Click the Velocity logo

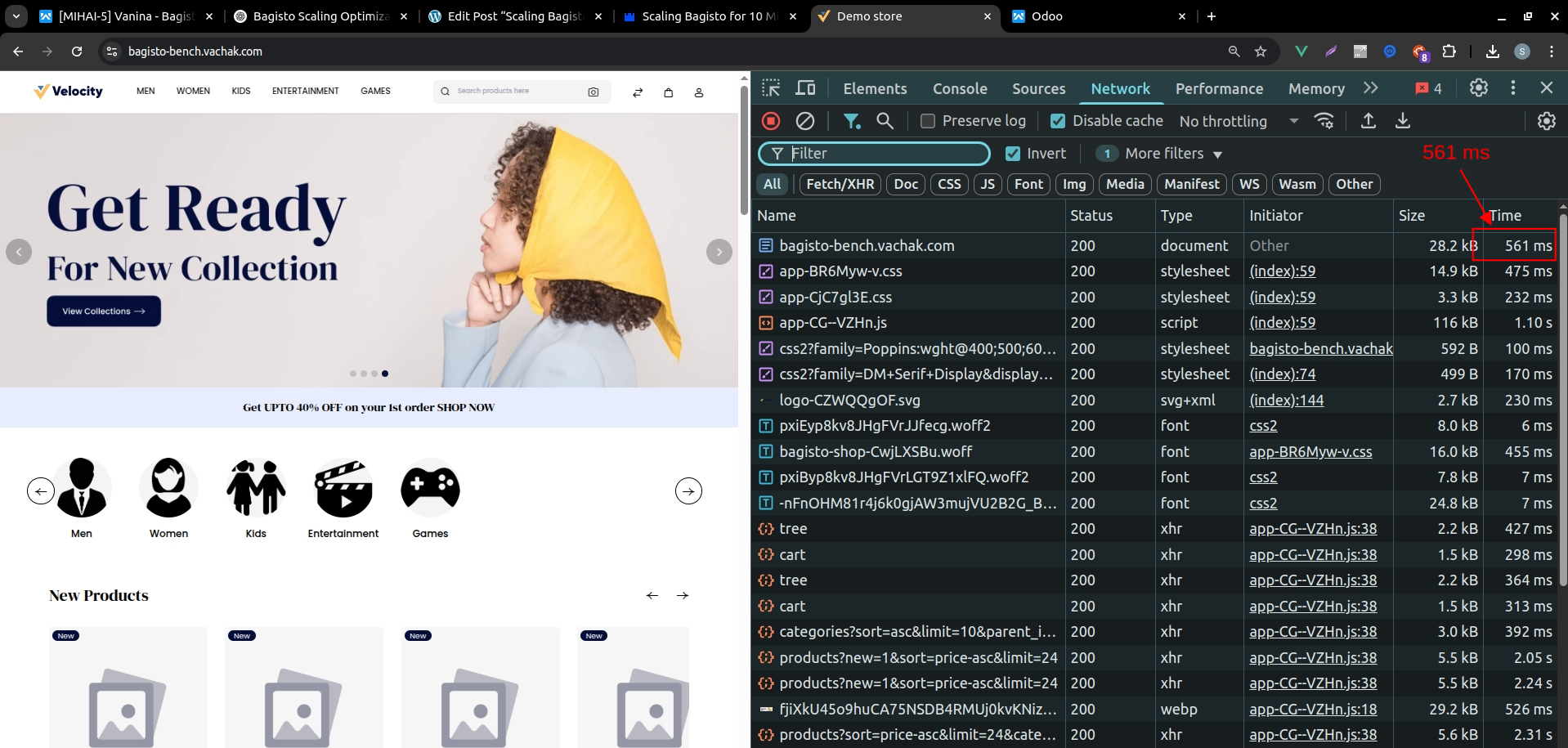point(69,92)
